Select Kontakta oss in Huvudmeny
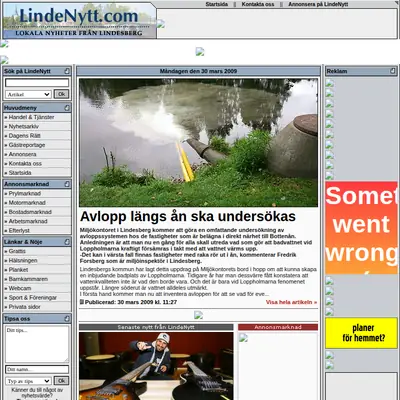This screenshot has width=400, height=400. coord(25,164)
